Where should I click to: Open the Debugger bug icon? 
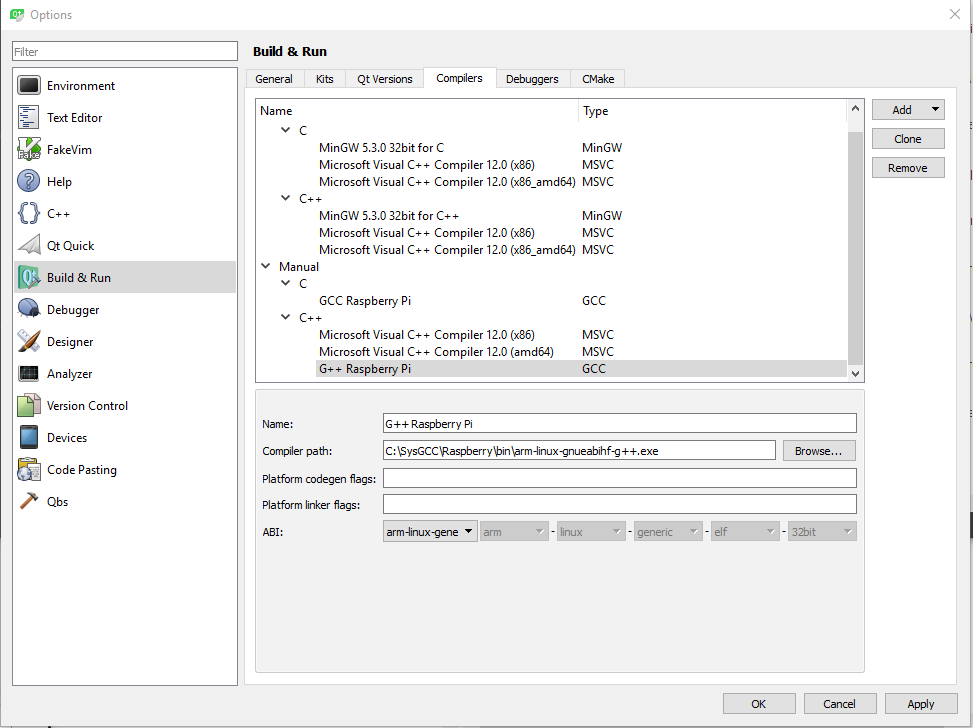coord(29,309)
